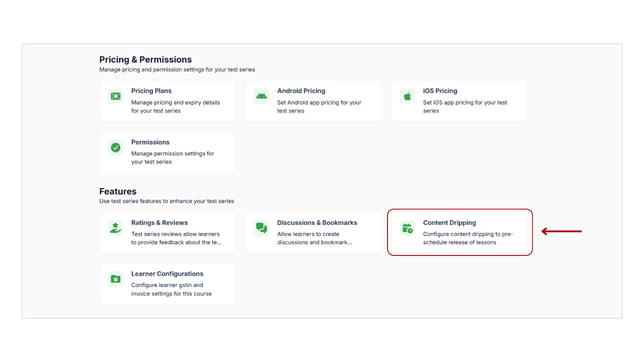Click 'Set iOS app pricing' description
Screen dimensions: 644x362
point(465,106)
